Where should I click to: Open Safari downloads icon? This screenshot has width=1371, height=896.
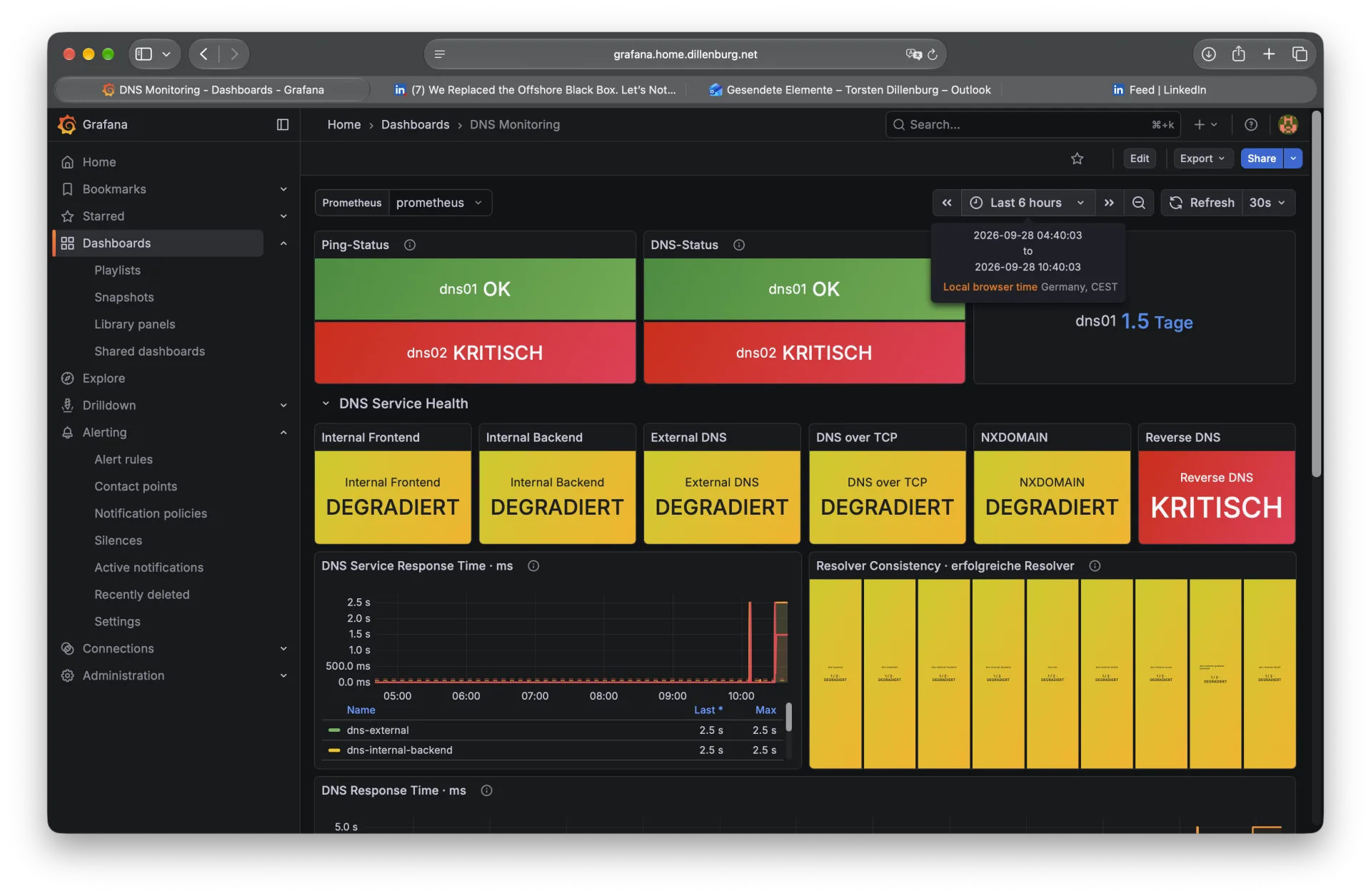(1208, 54)
